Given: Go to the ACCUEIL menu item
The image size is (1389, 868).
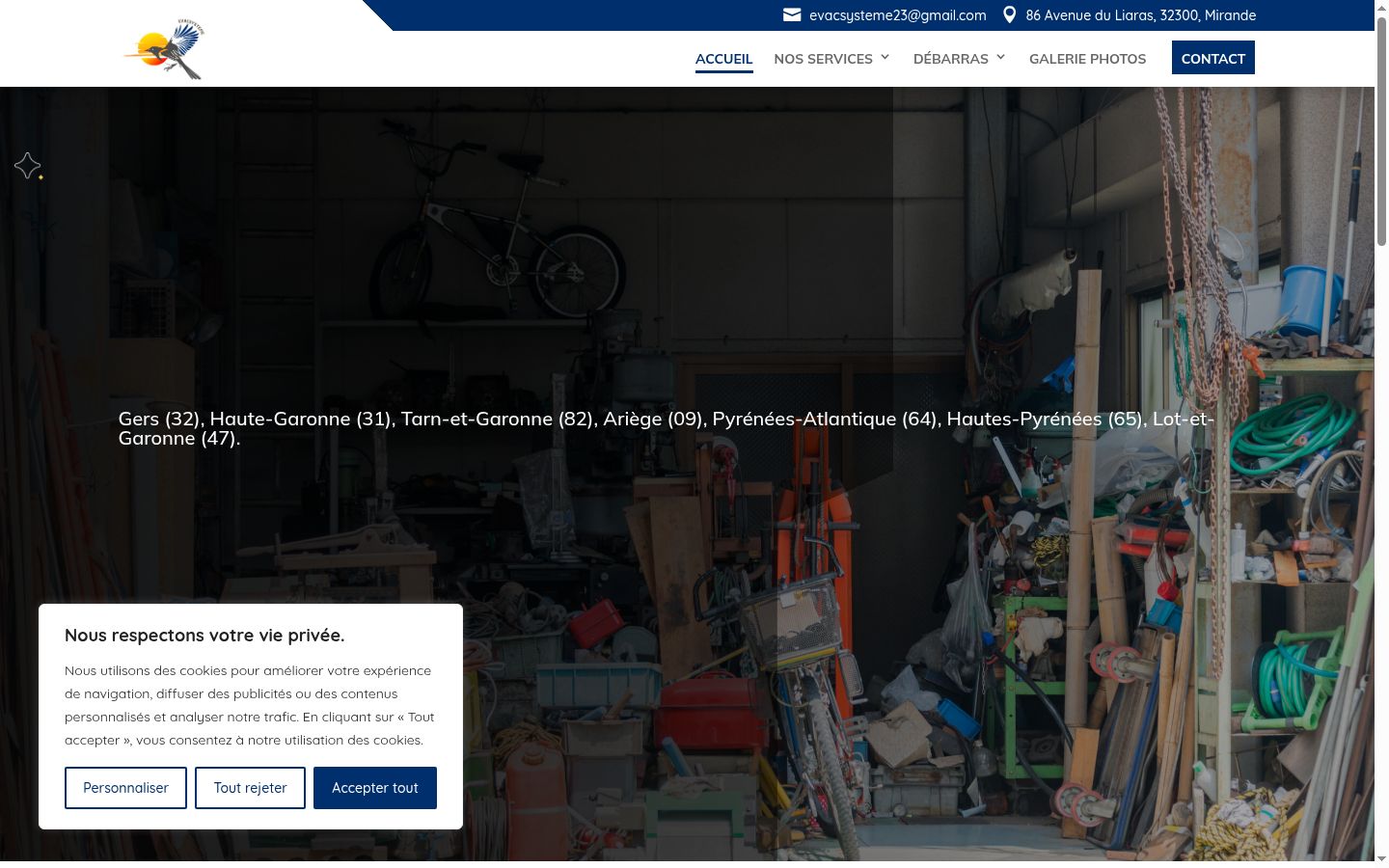Looking at the screenshot, I should click(723, 59).
